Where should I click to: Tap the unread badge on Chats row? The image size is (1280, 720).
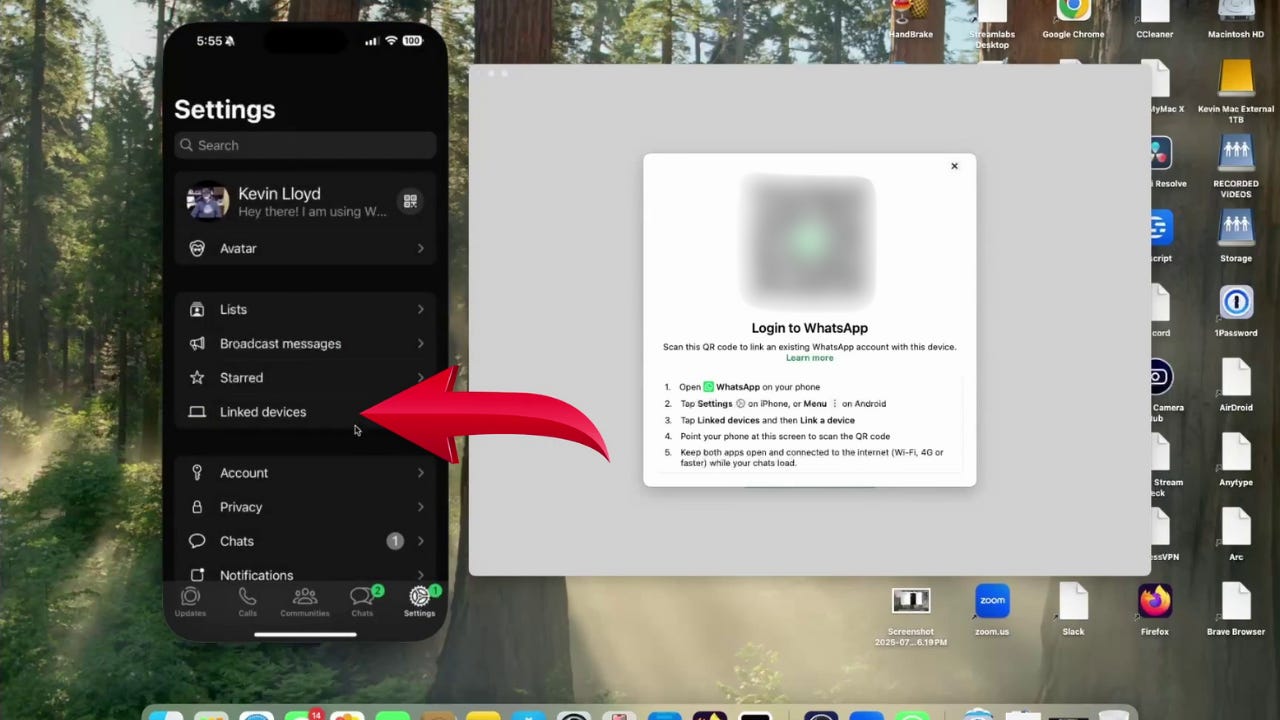point(395,541)
